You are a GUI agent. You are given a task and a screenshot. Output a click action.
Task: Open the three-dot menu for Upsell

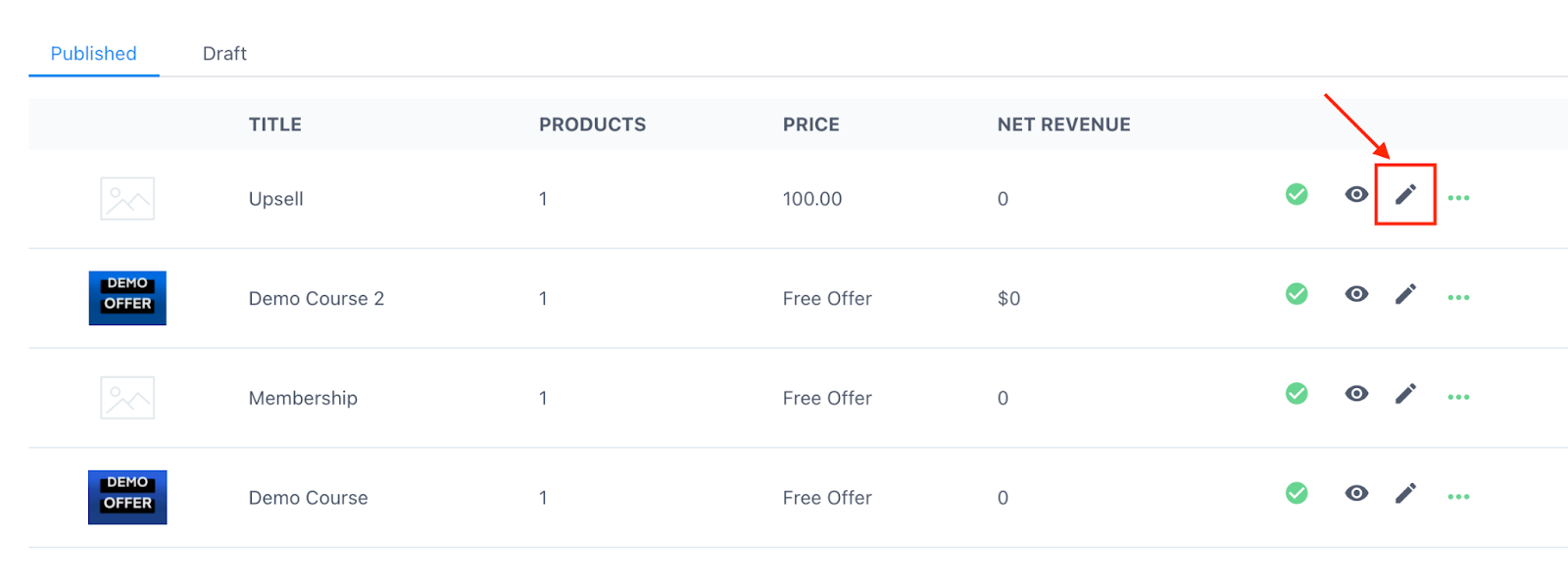point(1458,198)
